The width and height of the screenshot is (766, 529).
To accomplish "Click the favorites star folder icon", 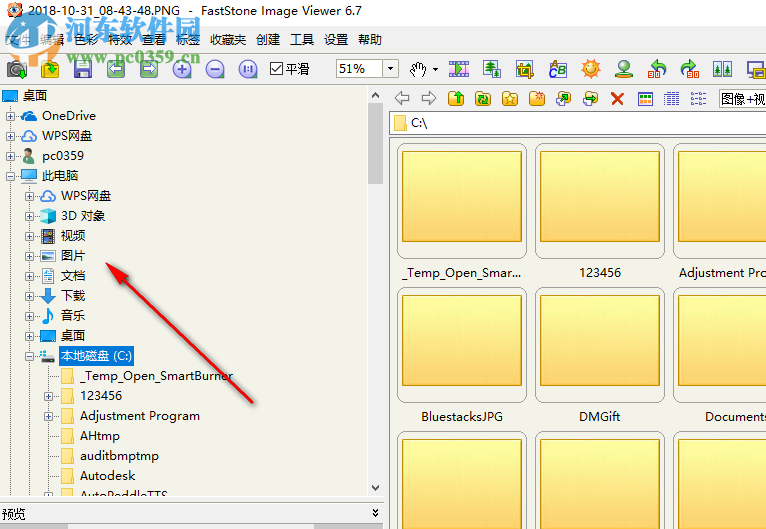I will (x=510, y=98).
